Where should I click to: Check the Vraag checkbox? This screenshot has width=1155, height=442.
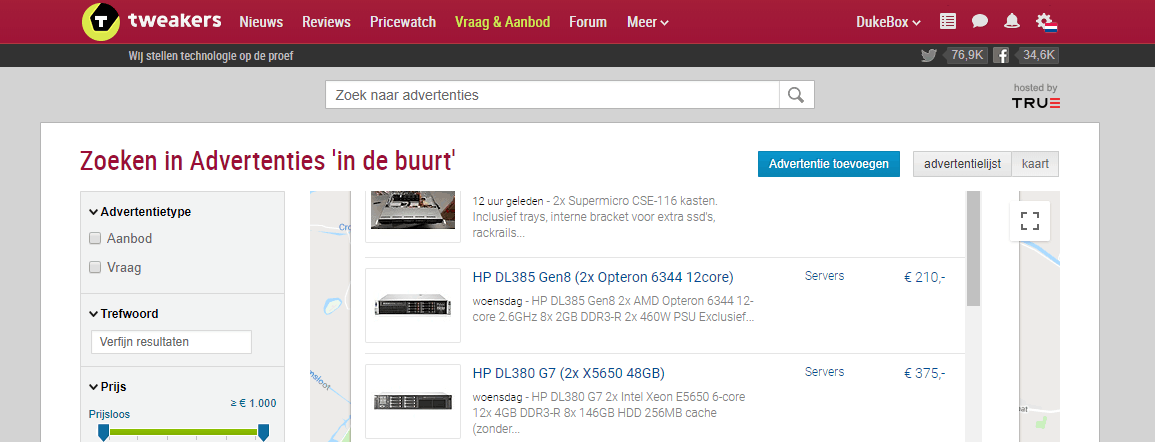pos(94,267)
